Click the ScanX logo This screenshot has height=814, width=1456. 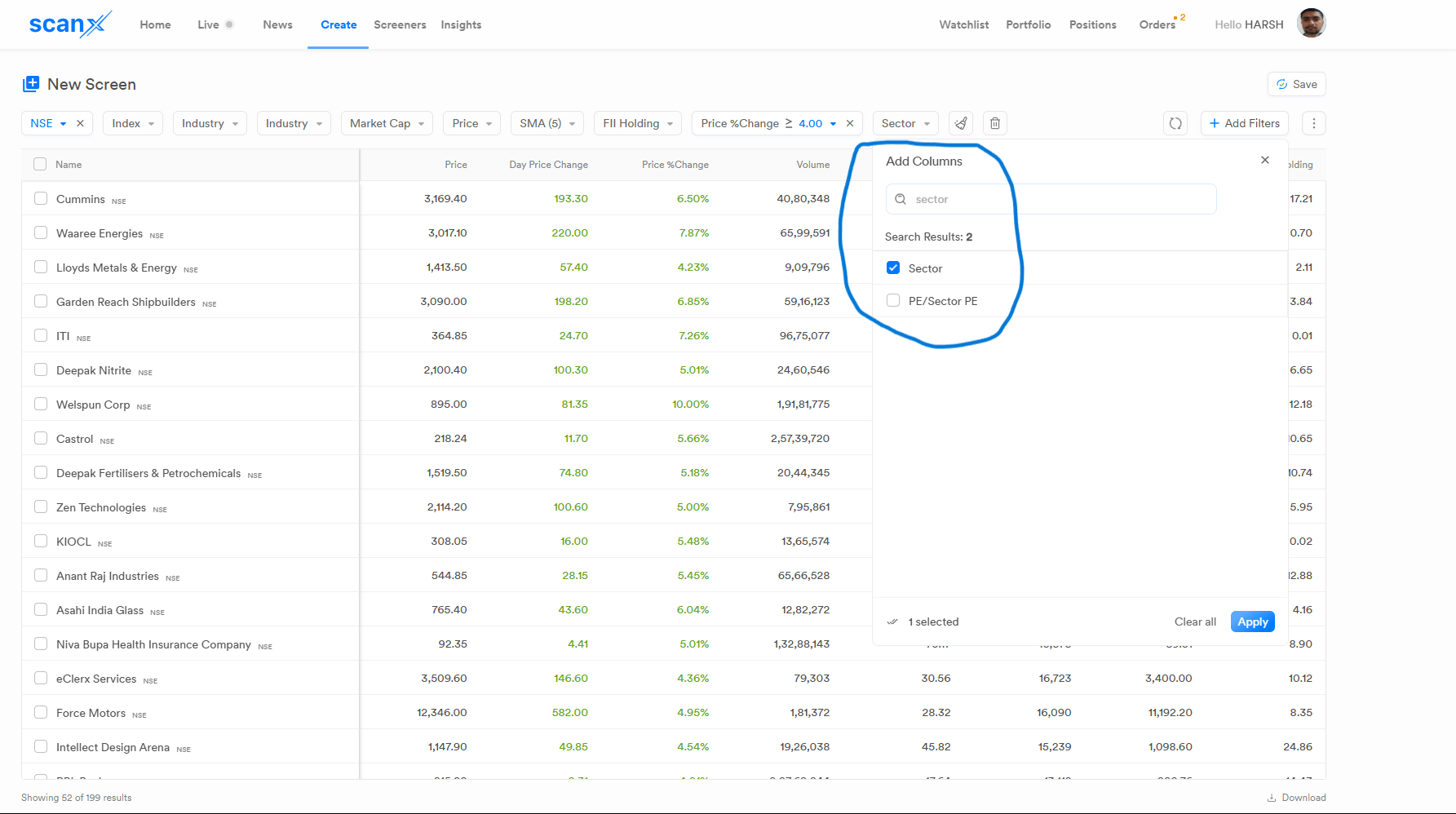tap(70, 24)
